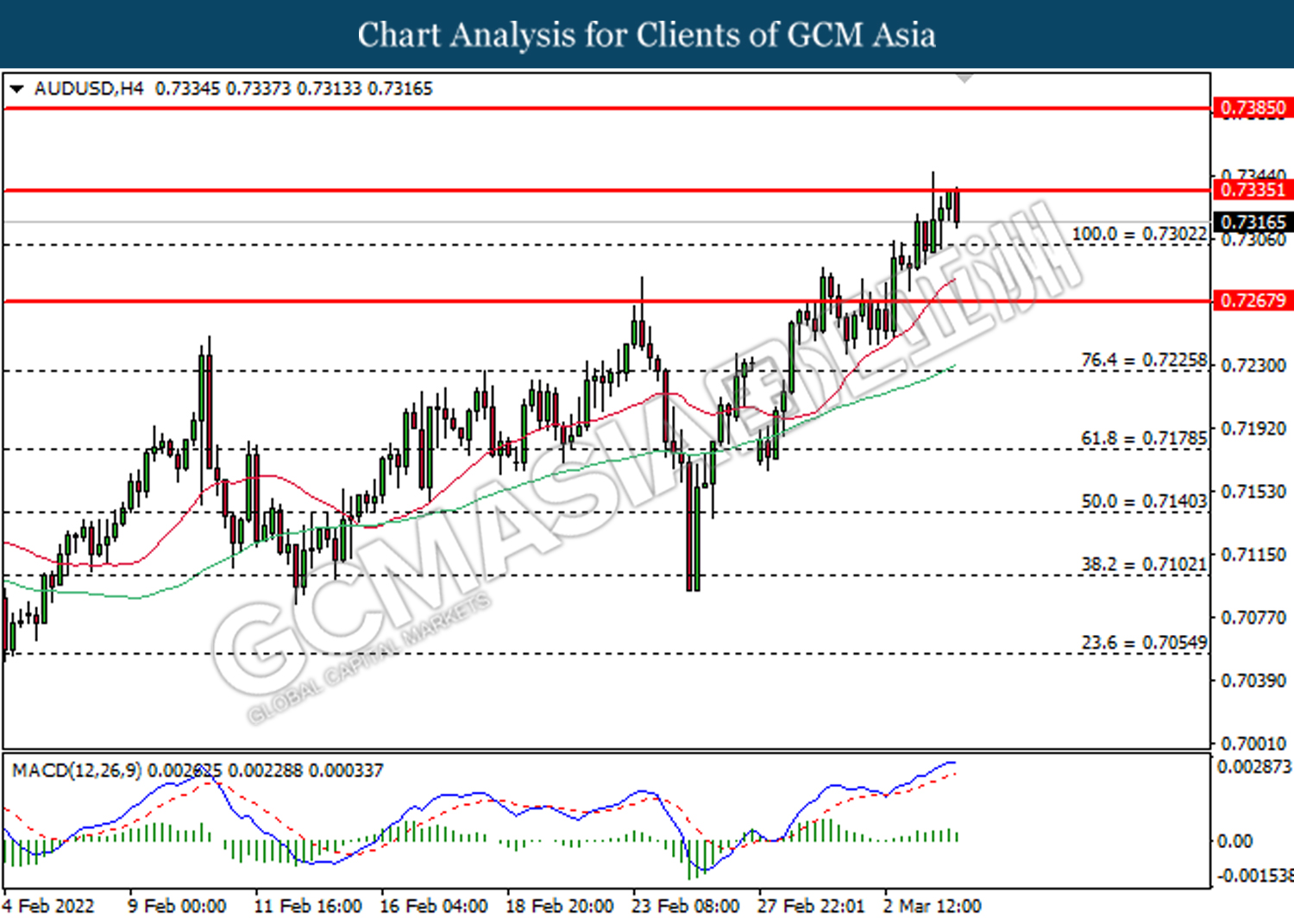The width and height of the screenshot is (1294, 924).
Task: Select Fibonacci label 50.0 = 0.71403
Action: [x=1144, y=501]
